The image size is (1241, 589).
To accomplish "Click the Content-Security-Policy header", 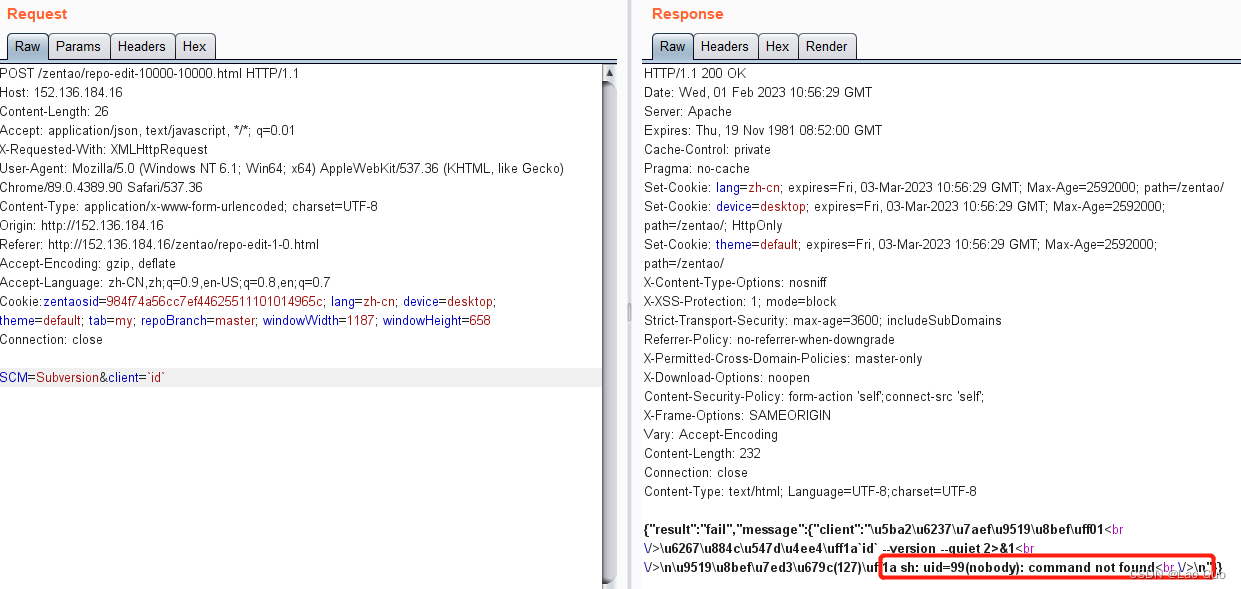I will pyautogui.click(x=814, y=397).
